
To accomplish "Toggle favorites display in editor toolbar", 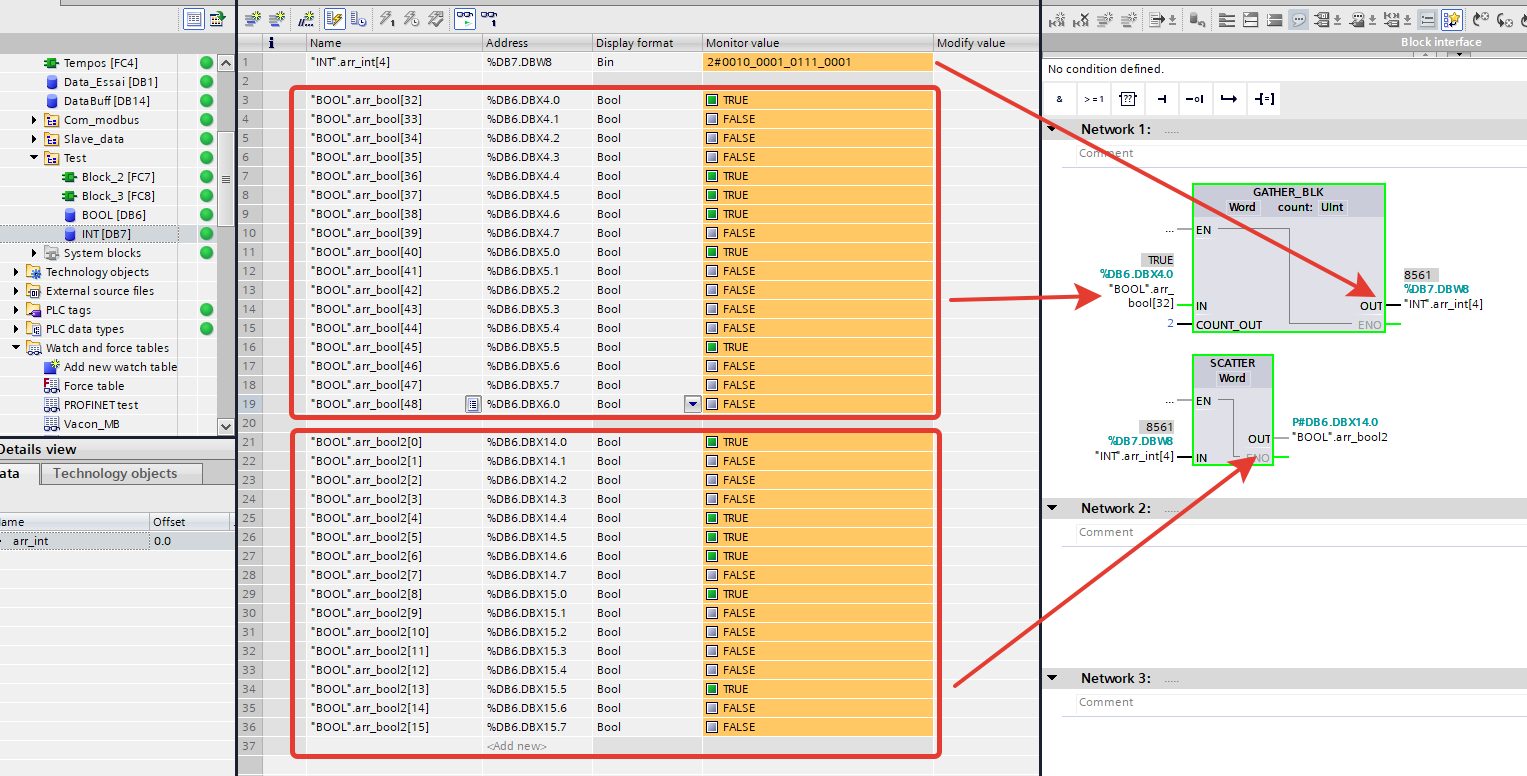I will [x=1452, y=19].
